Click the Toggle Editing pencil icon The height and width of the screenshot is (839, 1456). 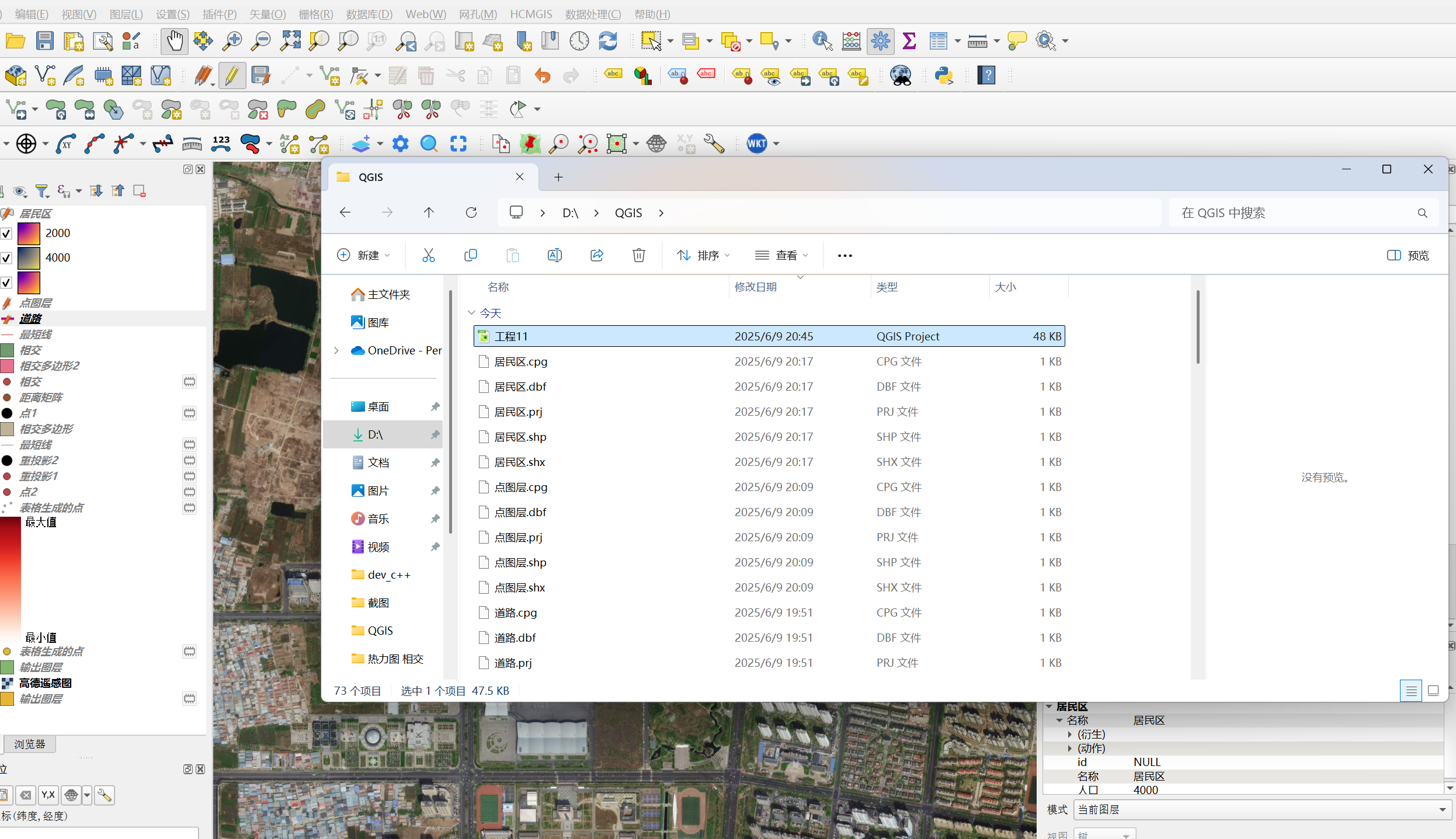(x=232, y=75)
